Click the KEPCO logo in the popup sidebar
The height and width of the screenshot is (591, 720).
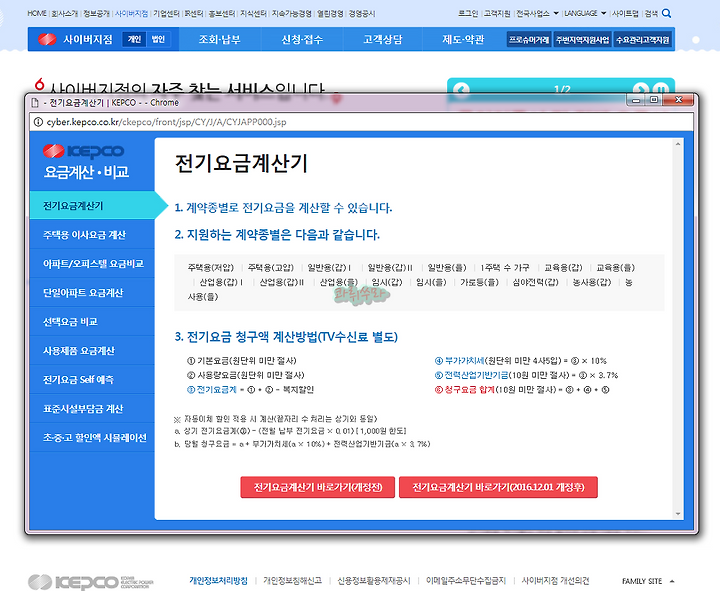pyautogui.click(x=83, y=151)
